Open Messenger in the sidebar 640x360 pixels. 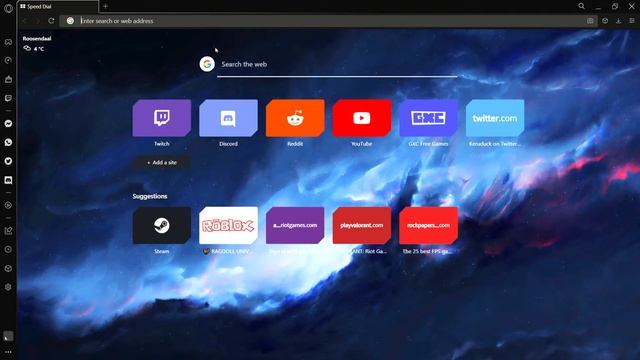click(x=8, y=124)
